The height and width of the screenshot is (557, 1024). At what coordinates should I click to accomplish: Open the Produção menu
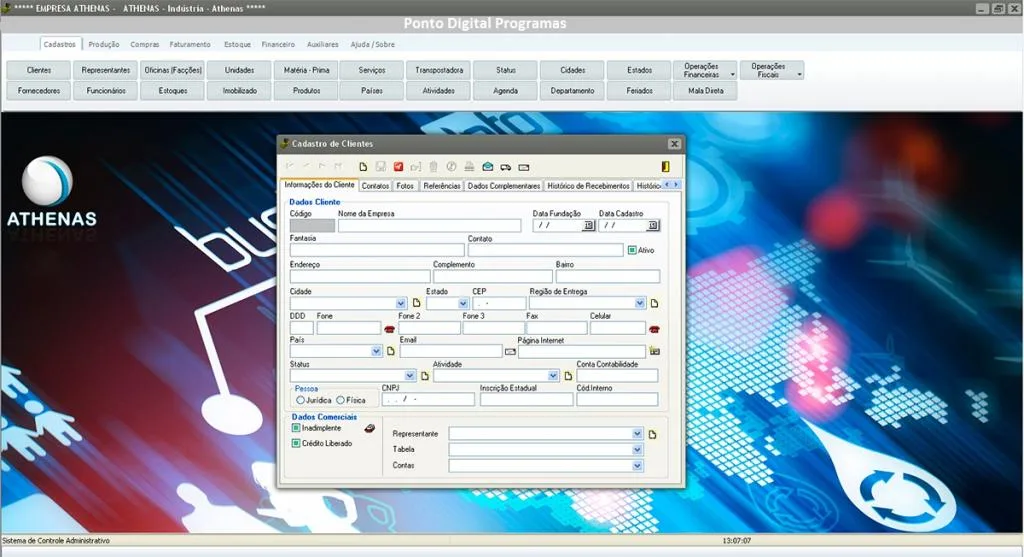[104, 44]
